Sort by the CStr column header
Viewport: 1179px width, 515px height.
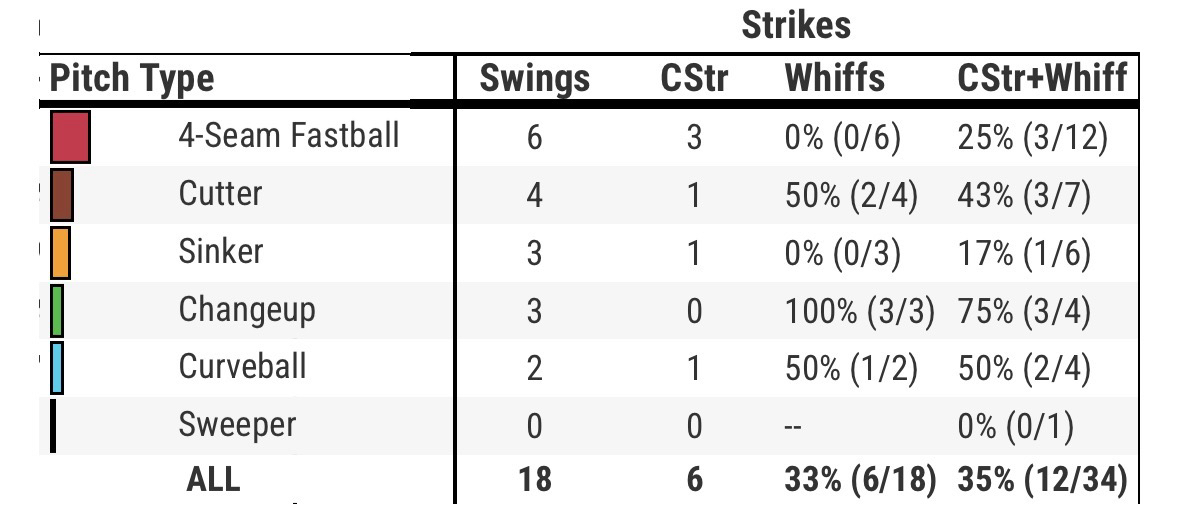694,78
